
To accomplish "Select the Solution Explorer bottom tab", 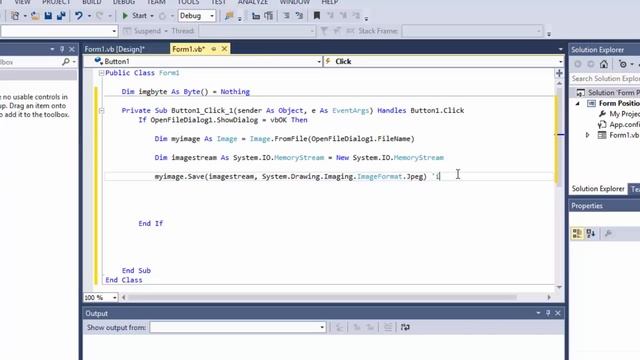I will click(598, 189).
